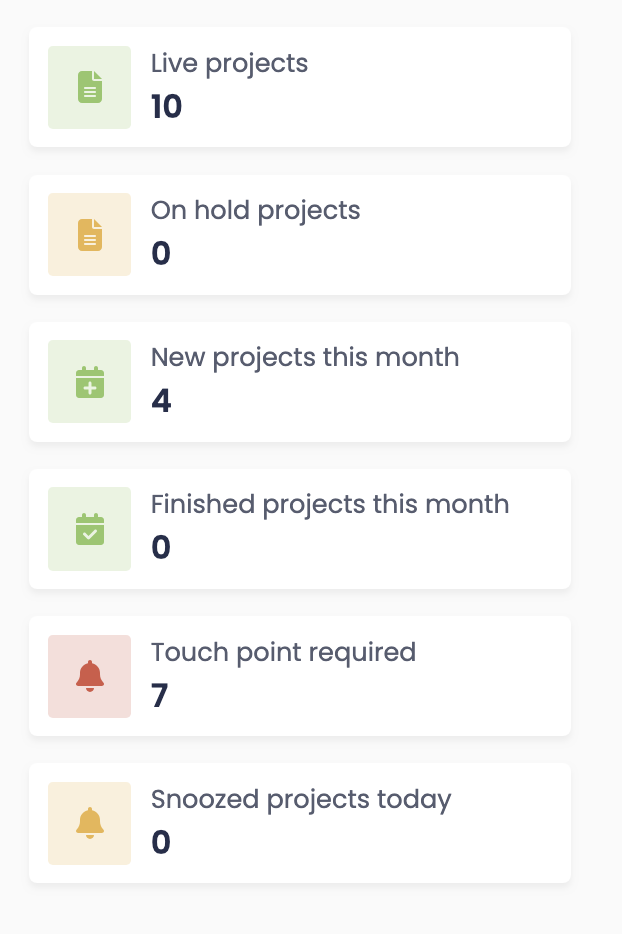This screenshot has width=622, height=934.
Task: Open the "Live projects" label
Action: click(x=229, y=64)
